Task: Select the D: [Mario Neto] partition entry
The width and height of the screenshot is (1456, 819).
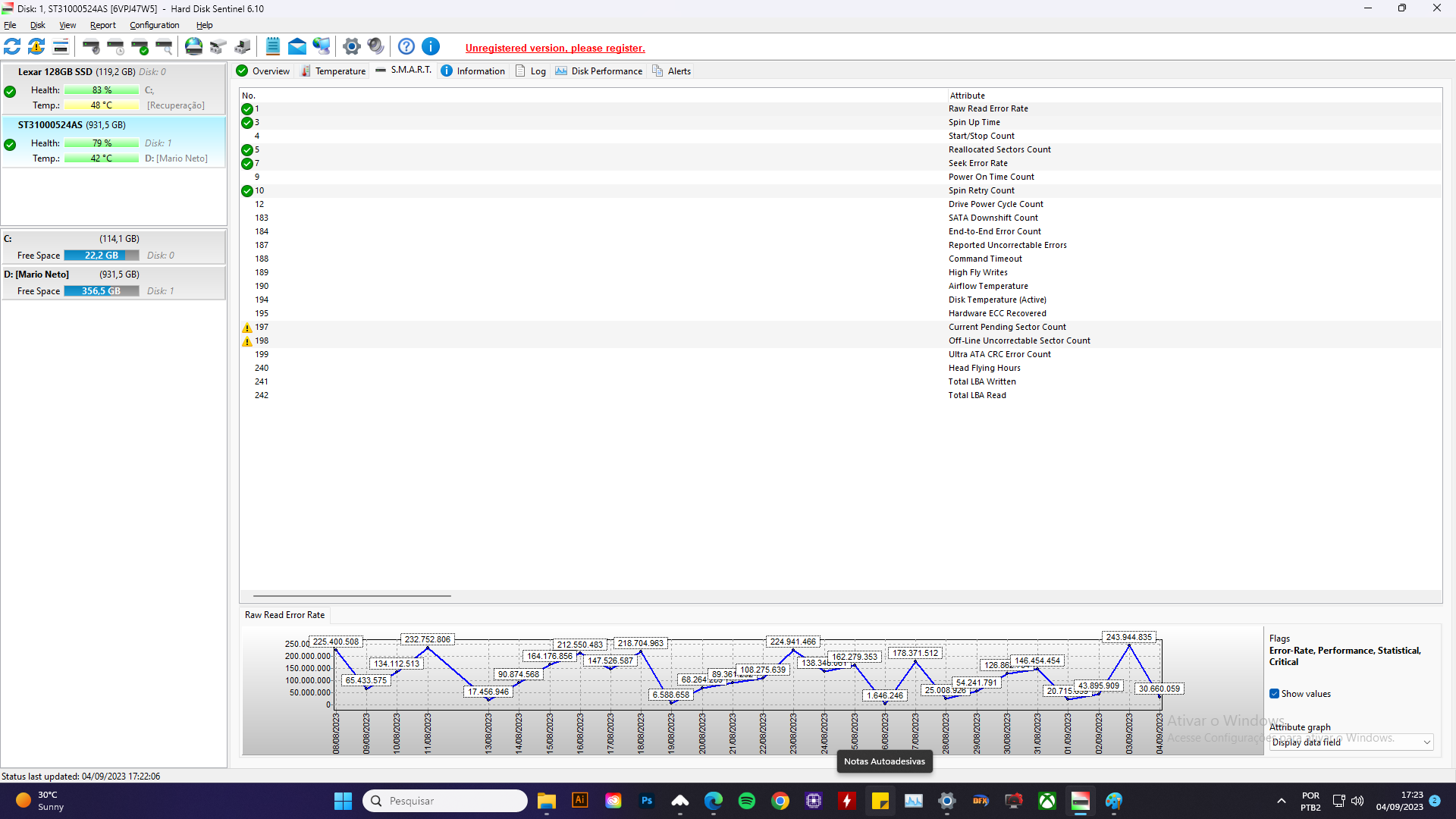Action: click(x=114, y=283)
